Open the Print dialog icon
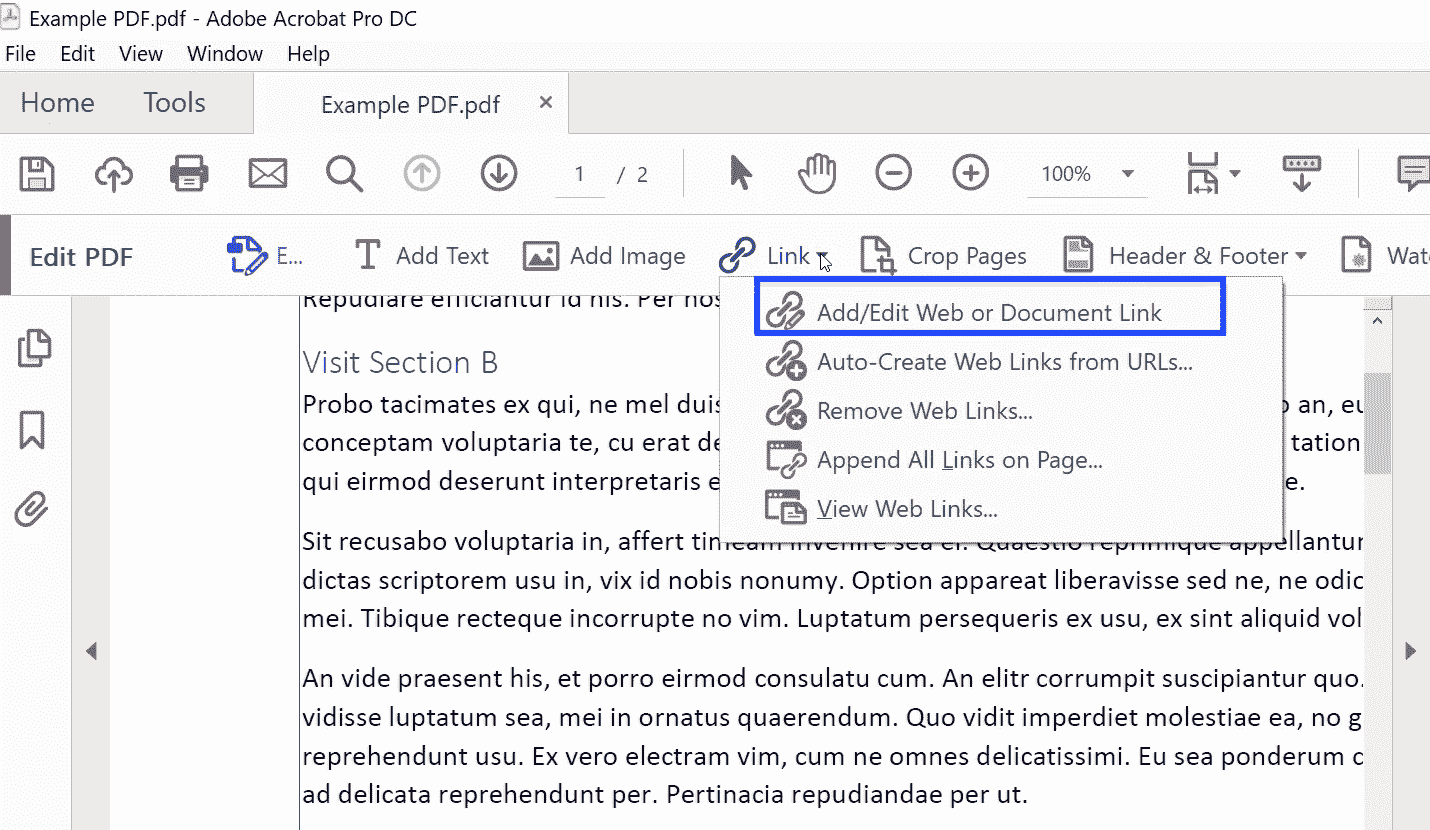The width and height of the screenshot is (1430, 830). coord(189,173)
